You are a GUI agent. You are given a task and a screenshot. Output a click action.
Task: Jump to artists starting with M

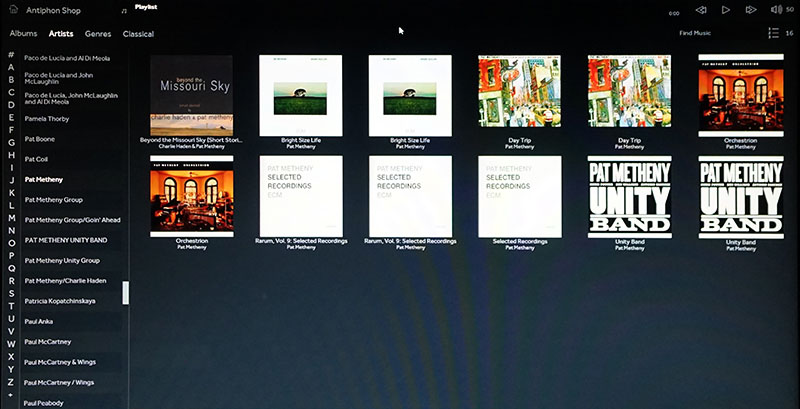point(11,218)
